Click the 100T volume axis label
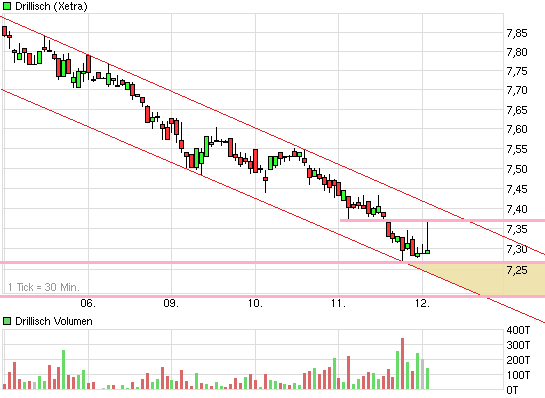This screenshot has width=545, height=398. (518, 375)
